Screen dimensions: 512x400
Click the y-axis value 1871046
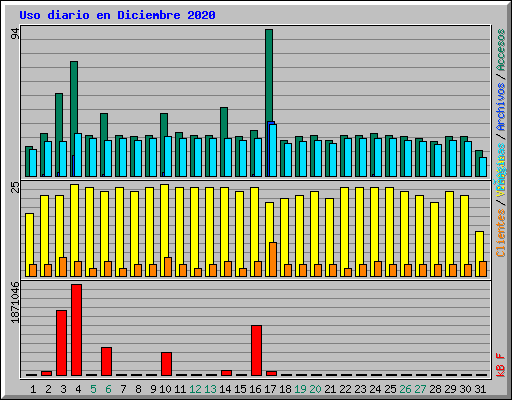pyautogui.click(x=15, y=302)
